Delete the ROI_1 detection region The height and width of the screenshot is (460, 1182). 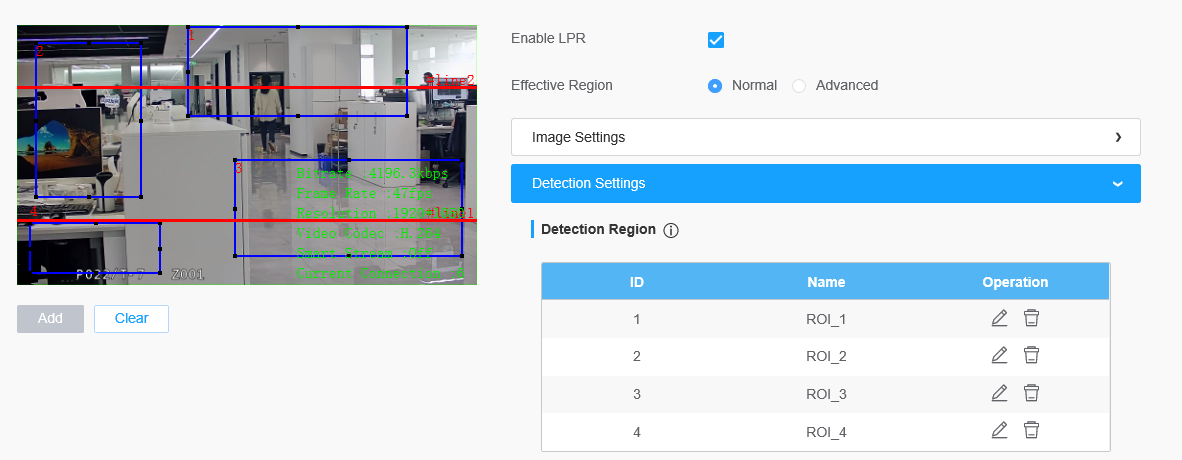(x=1031, y=318)
